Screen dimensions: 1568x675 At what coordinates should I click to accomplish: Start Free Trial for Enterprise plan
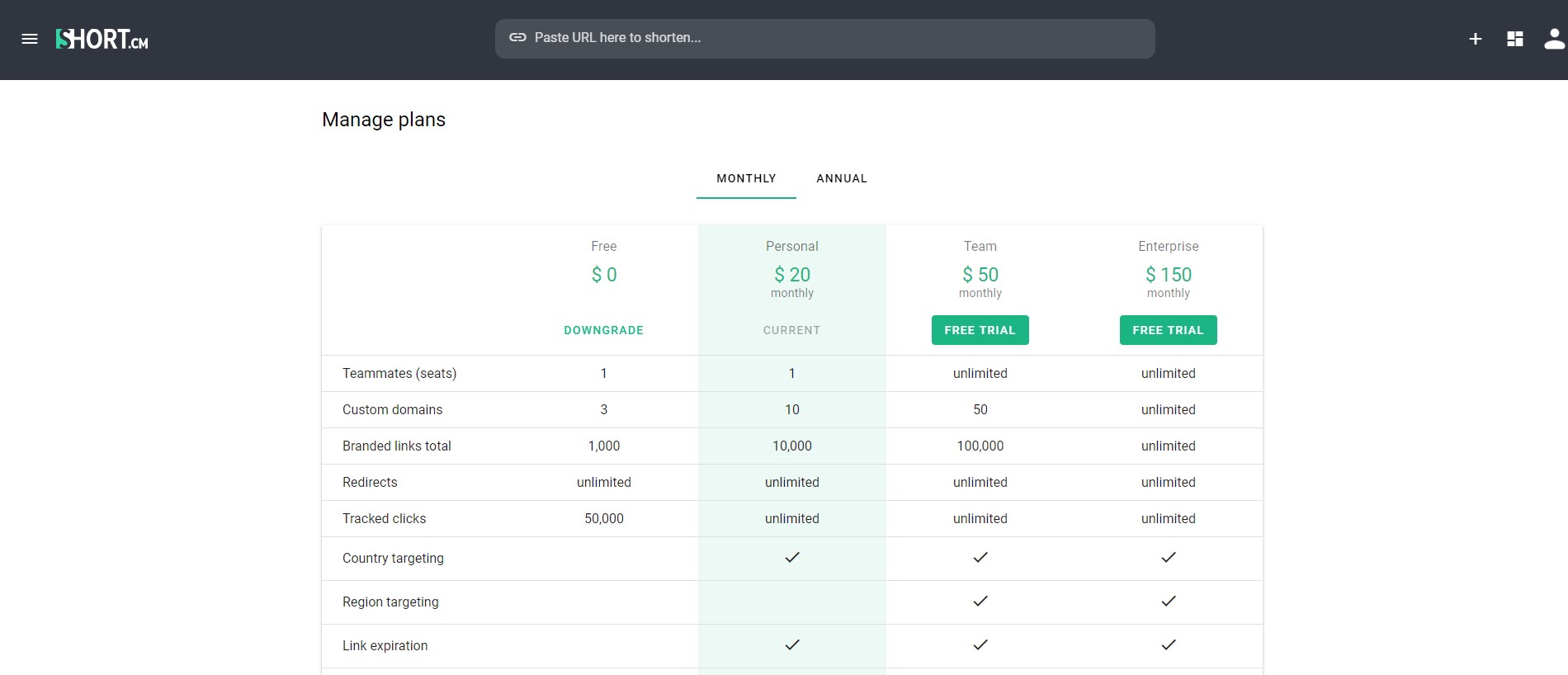[x=1168, y=330]
